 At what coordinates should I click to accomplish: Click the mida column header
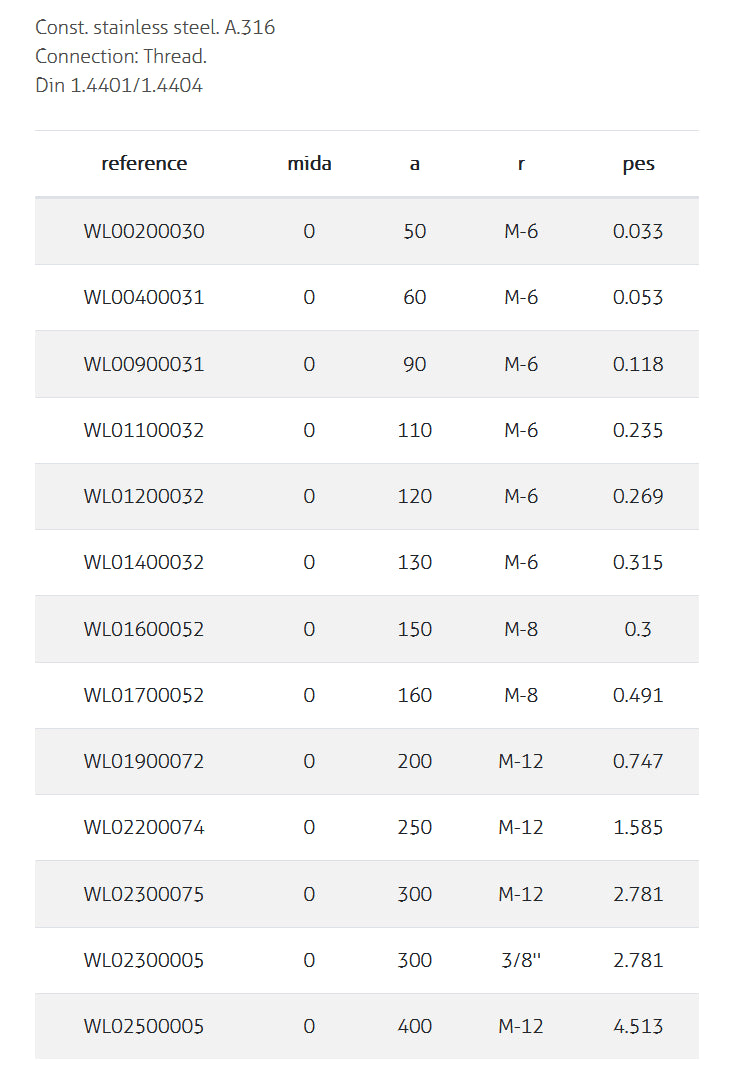[x=309, y=163]
